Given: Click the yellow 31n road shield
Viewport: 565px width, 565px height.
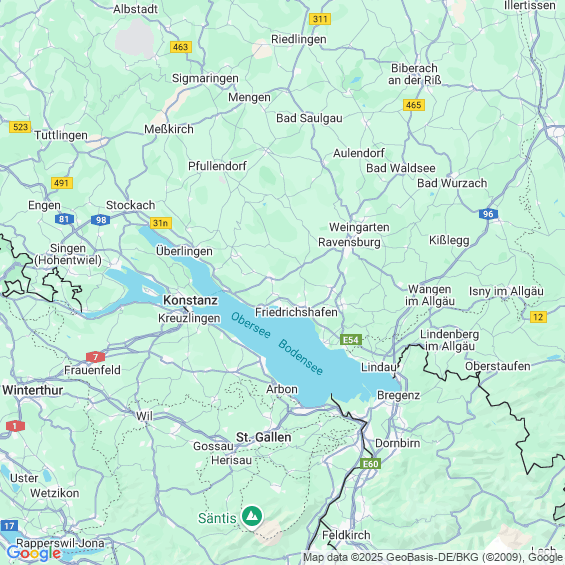Looking at the screenshot, I should point(161,223).
